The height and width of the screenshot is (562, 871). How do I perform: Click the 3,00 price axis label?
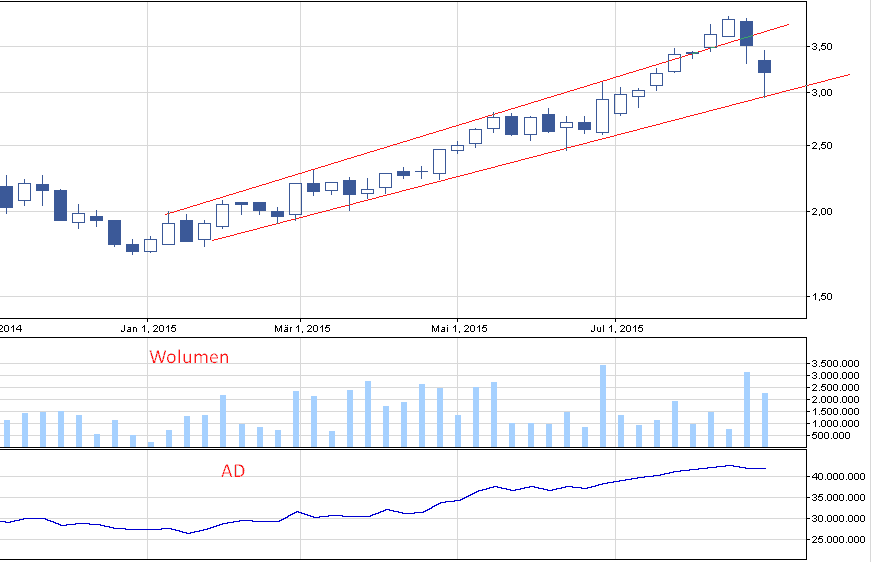pos(825,93)
